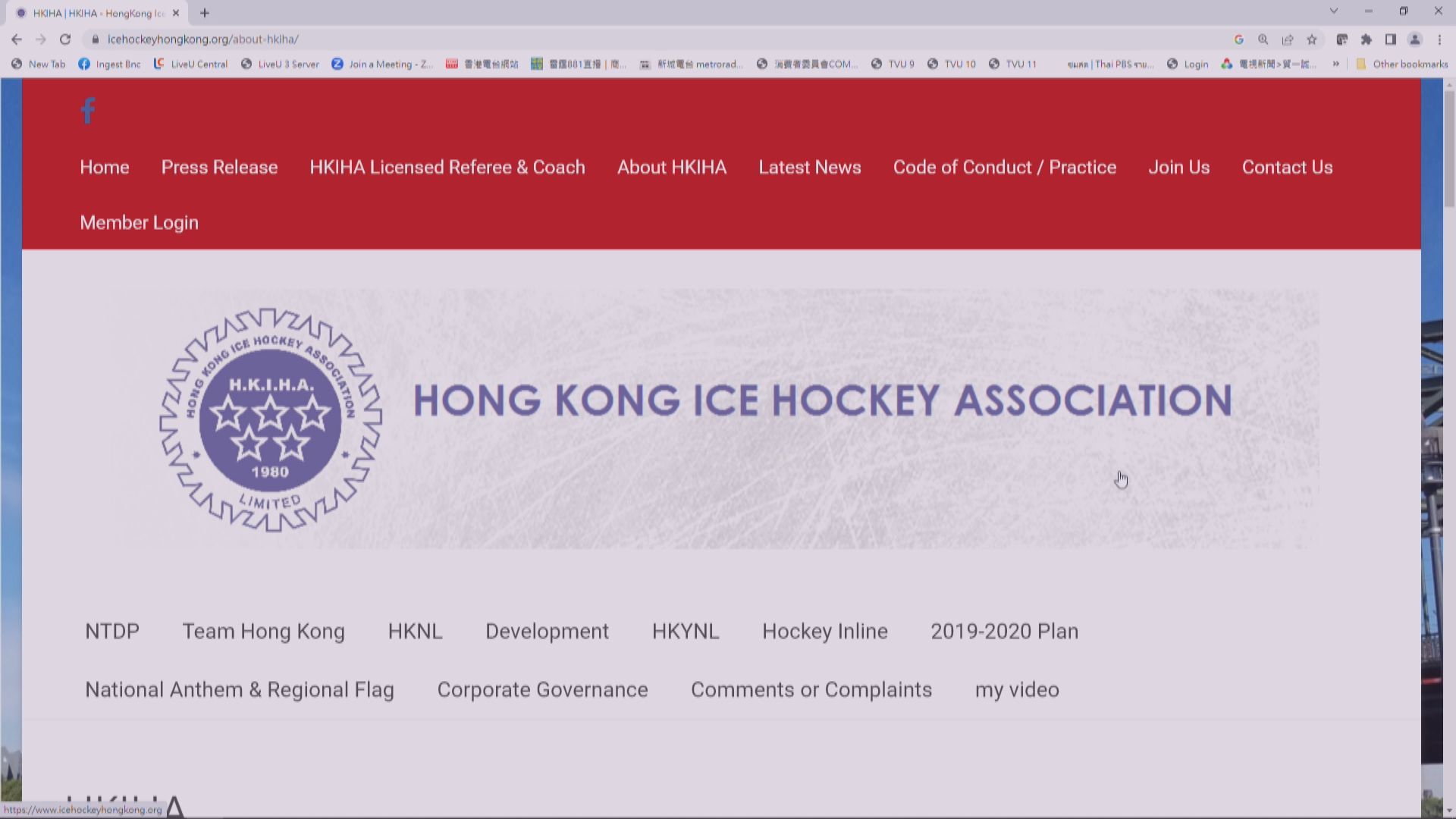The width and height of the screenshot is (1456, 819).
Task: Click the share this page icon
Action: (1288, 39)
